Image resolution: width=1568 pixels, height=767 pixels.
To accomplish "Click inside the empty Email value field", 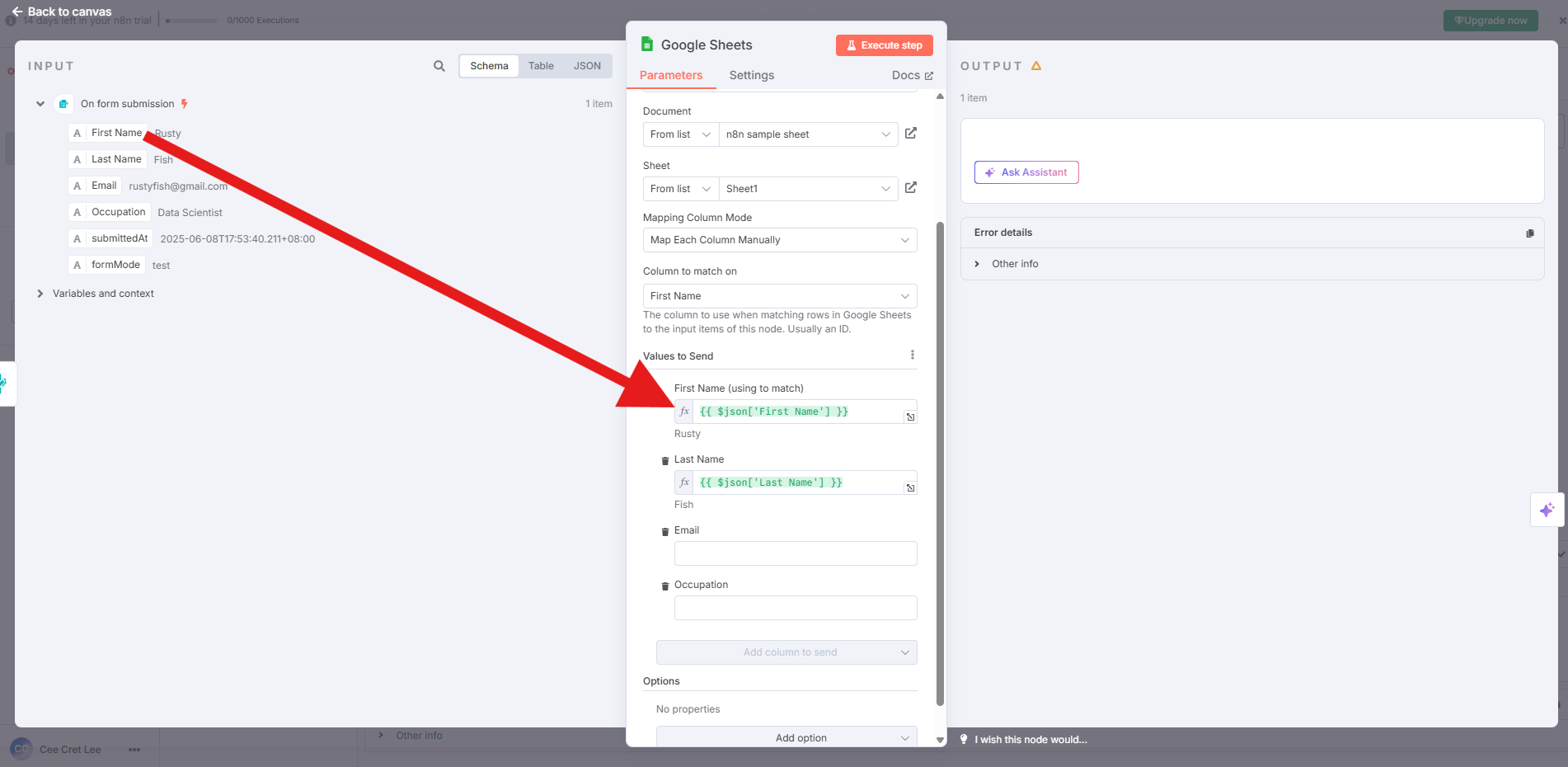I will click(795, 553).
